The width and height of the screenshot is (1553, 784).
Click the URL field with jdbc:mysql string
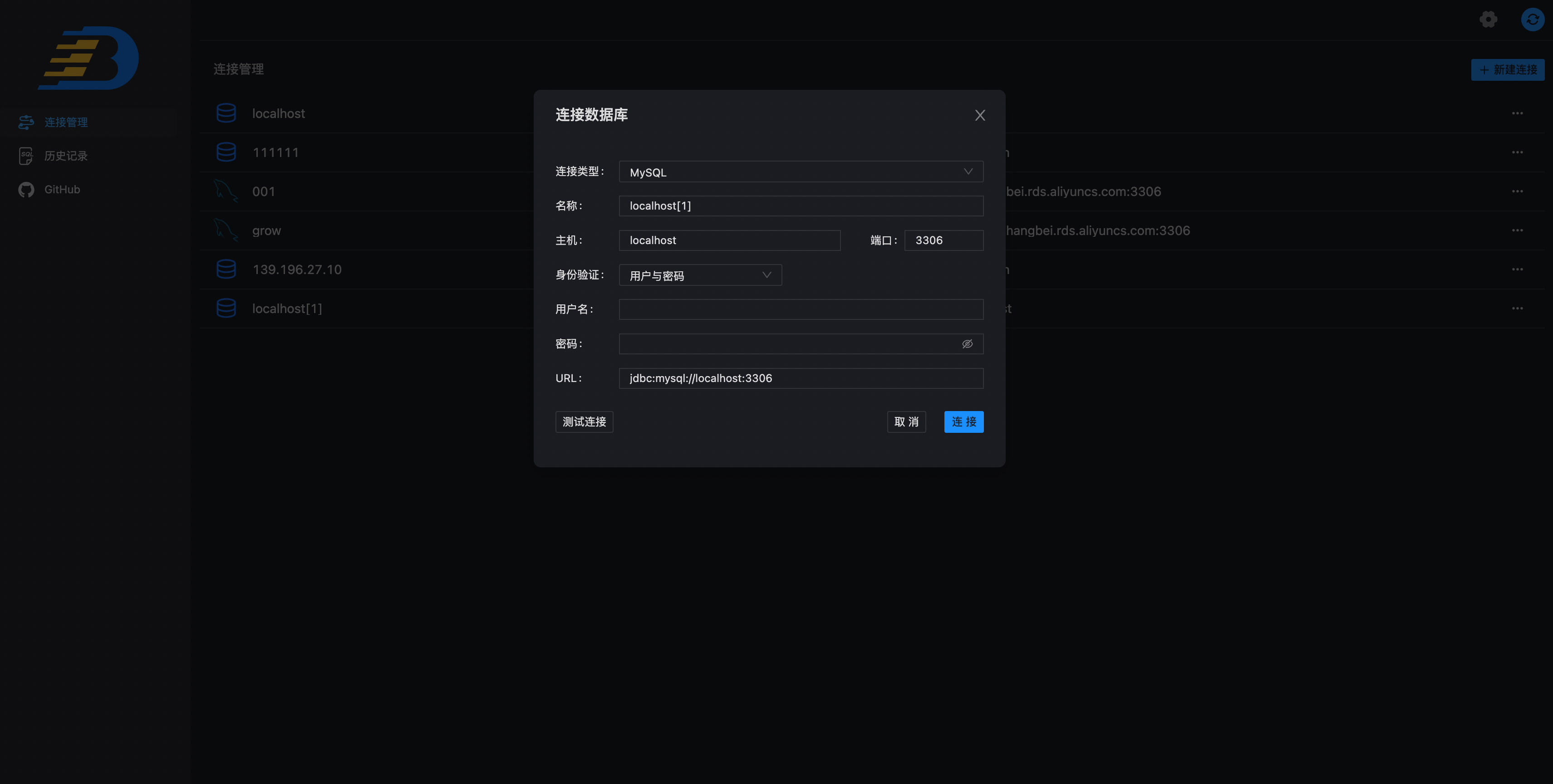click(801, 378)
